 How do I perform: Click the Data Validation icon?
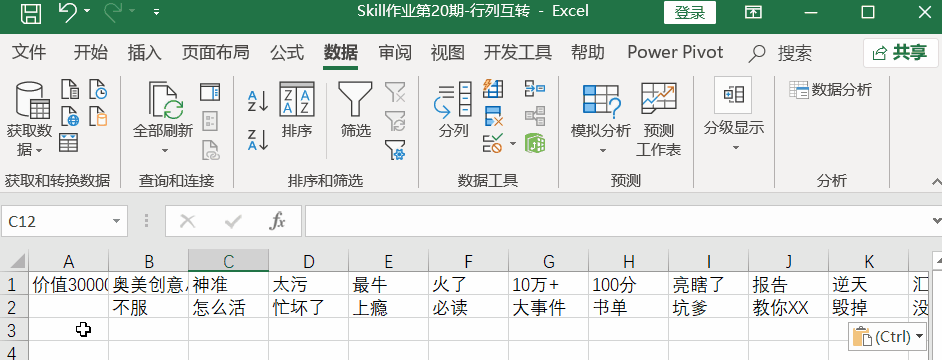click(x=493, y=144)
